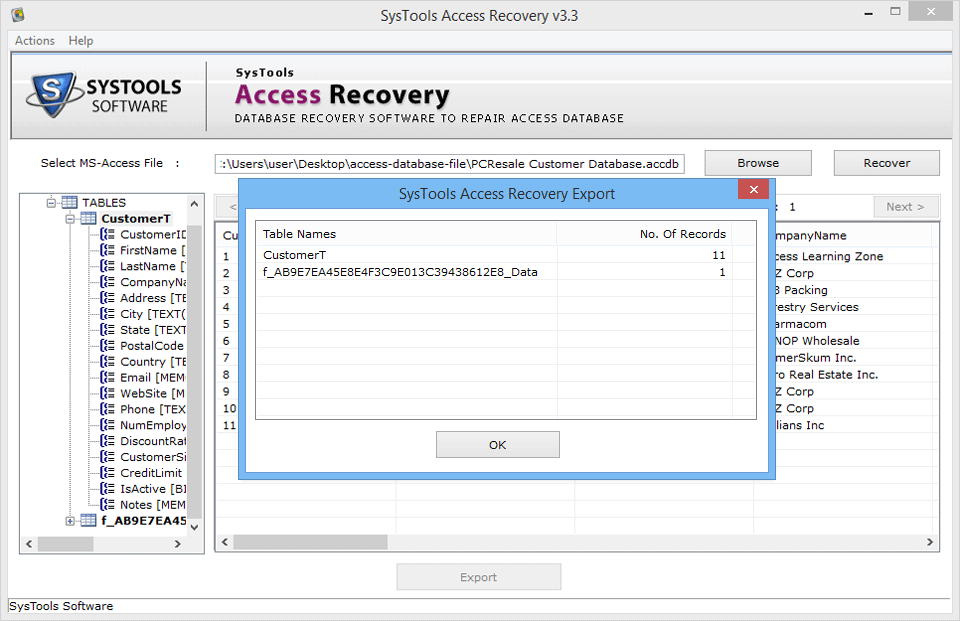Click the Phone field icon

coord(107,410)
